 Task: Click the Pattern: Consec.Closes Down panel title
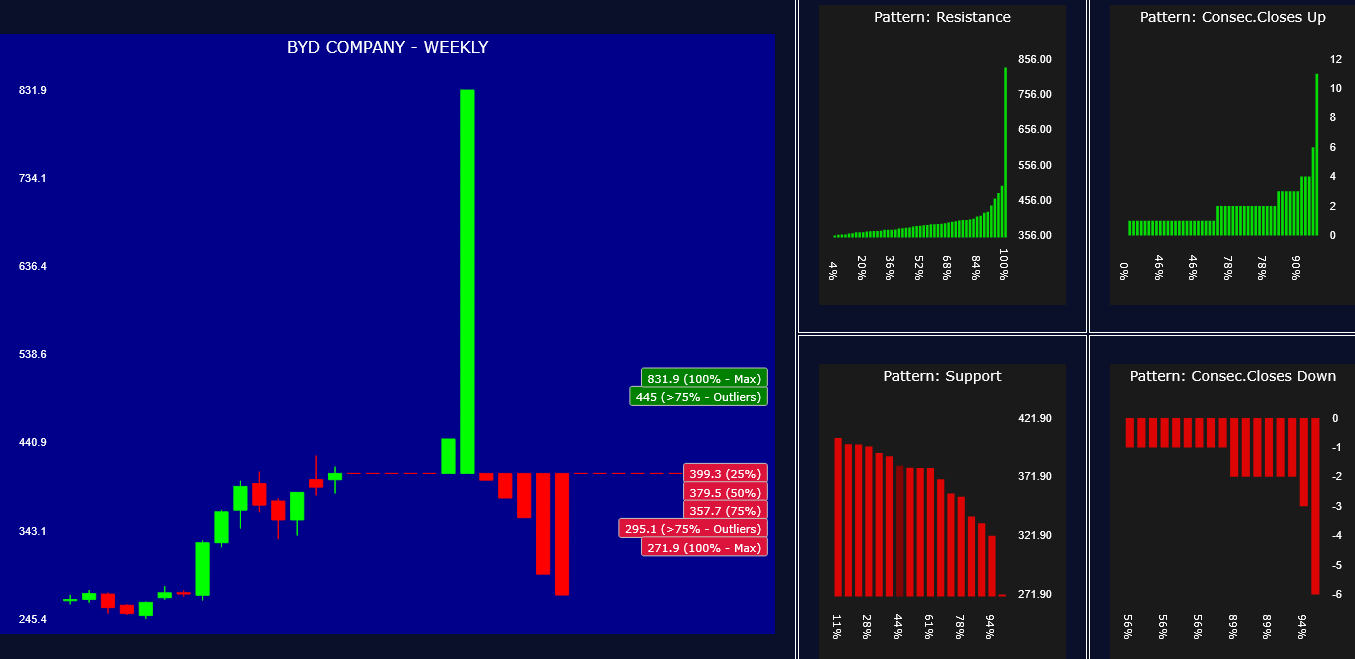(x=1233, y=376)
